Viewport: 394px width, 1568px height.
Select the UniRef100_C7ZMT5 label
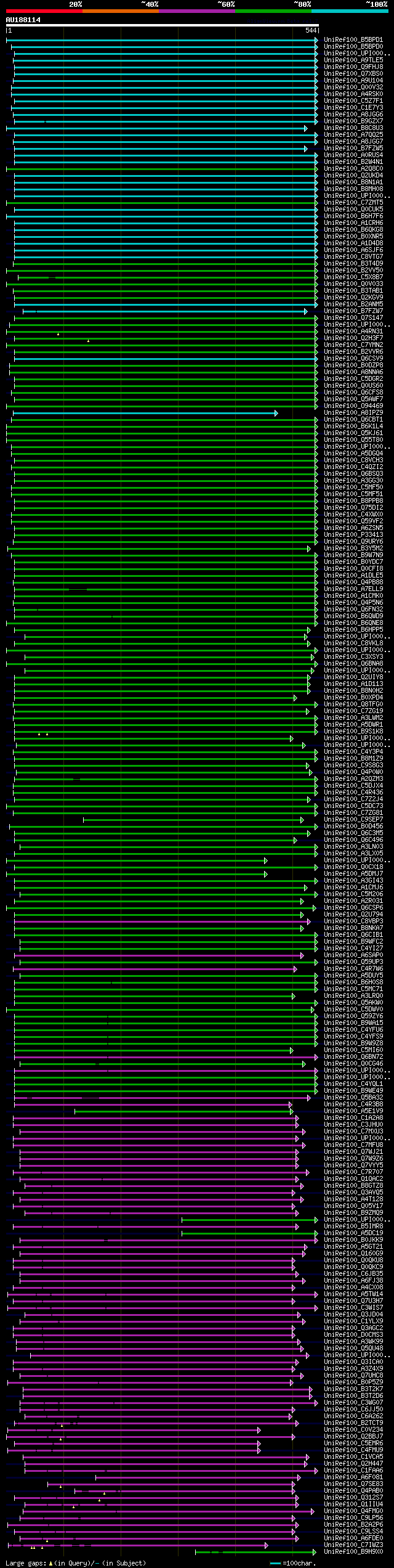[x=353, y=203]
